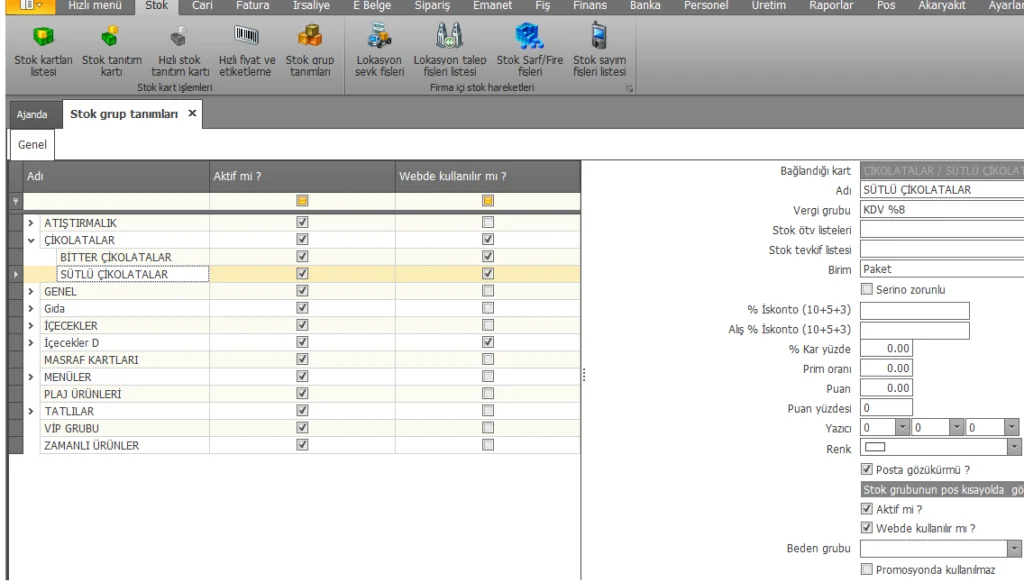This screenshot has width=1024, height=582.
Task: Open the first Yazıcı dropdown
Action: [x=902, y=427]
